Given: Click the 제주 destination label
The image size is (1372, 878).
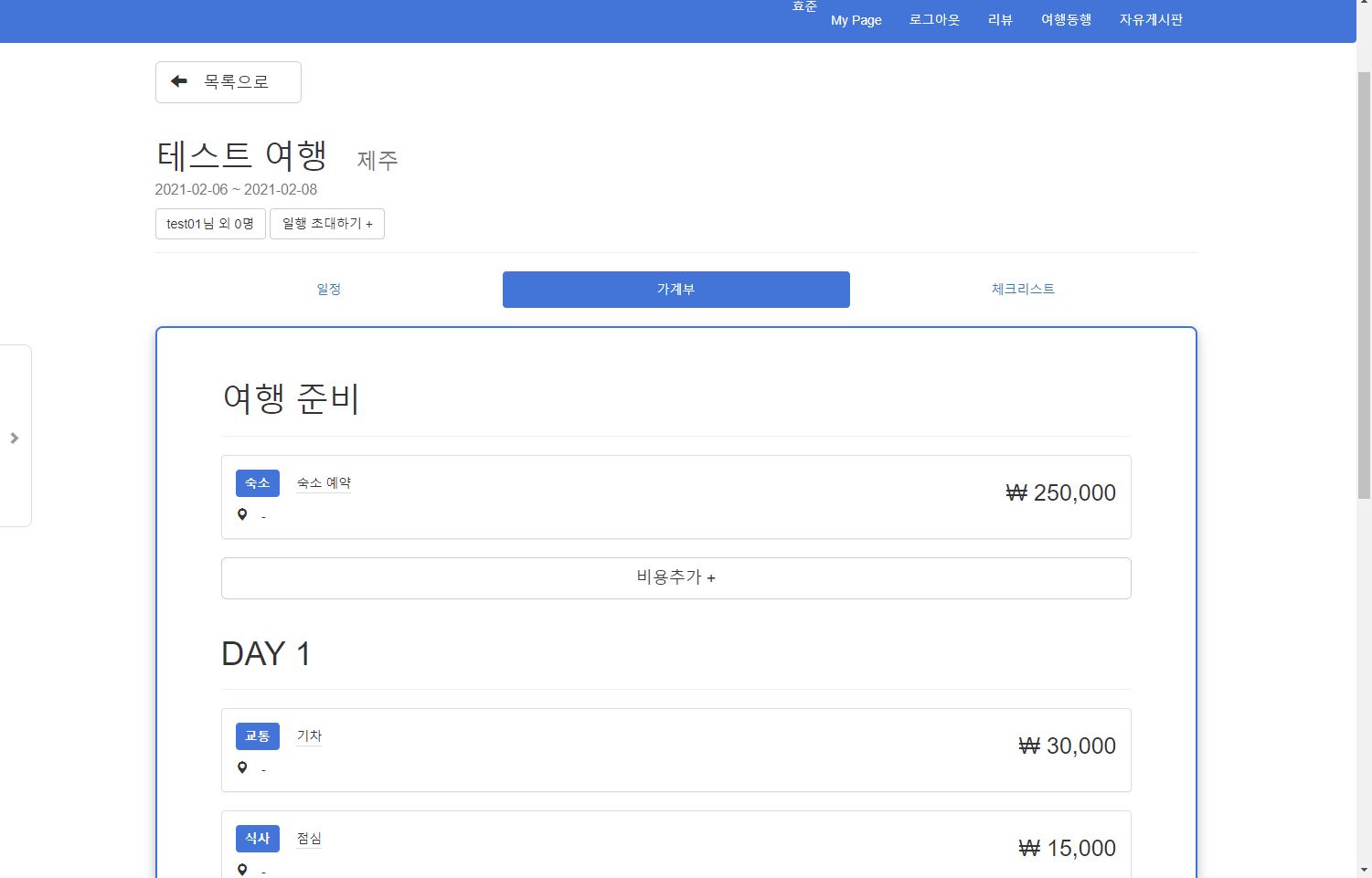Looking at the screenshot, I should 378,161.
